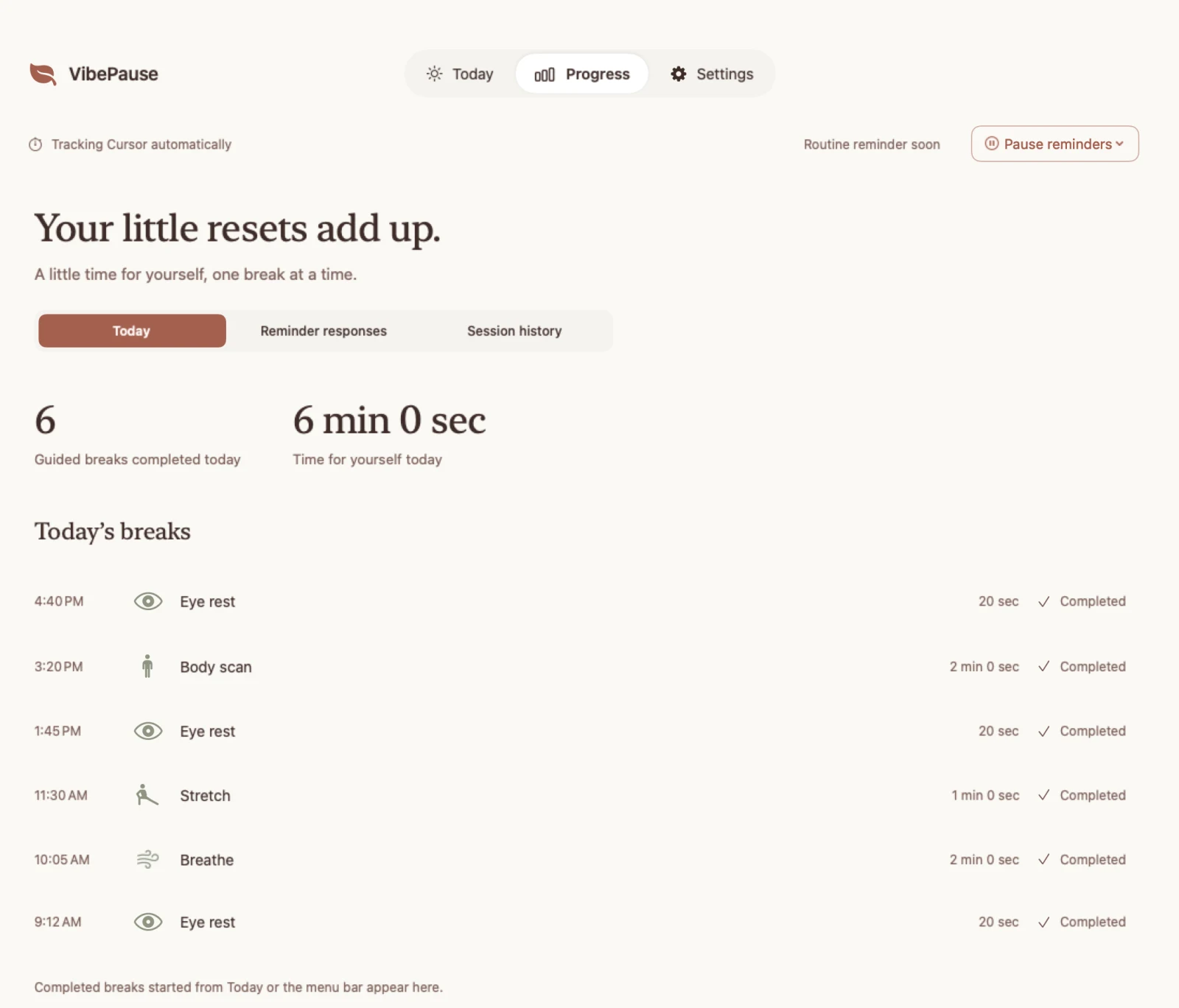Click the bar chart Progress icon
Viewport: 1179px width, 1008px height.
tap(545, 74)
